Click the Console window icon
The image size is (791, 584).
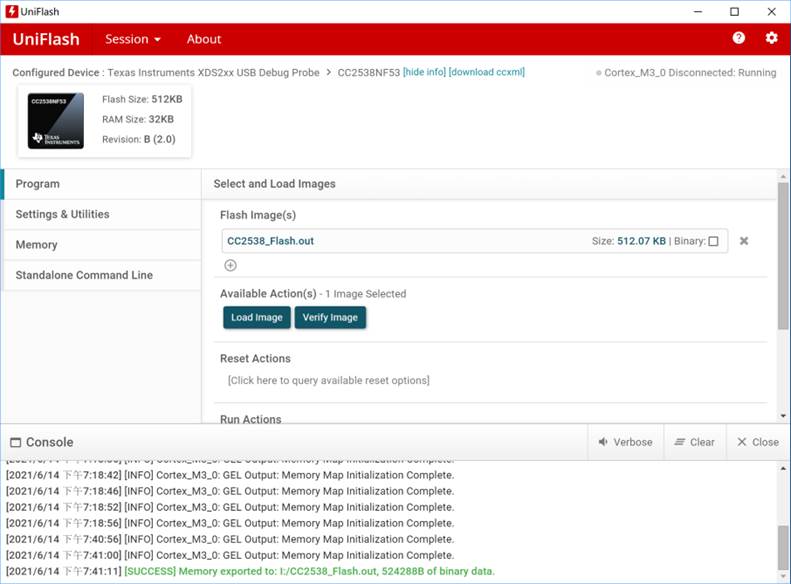click(x=15, y=442)
